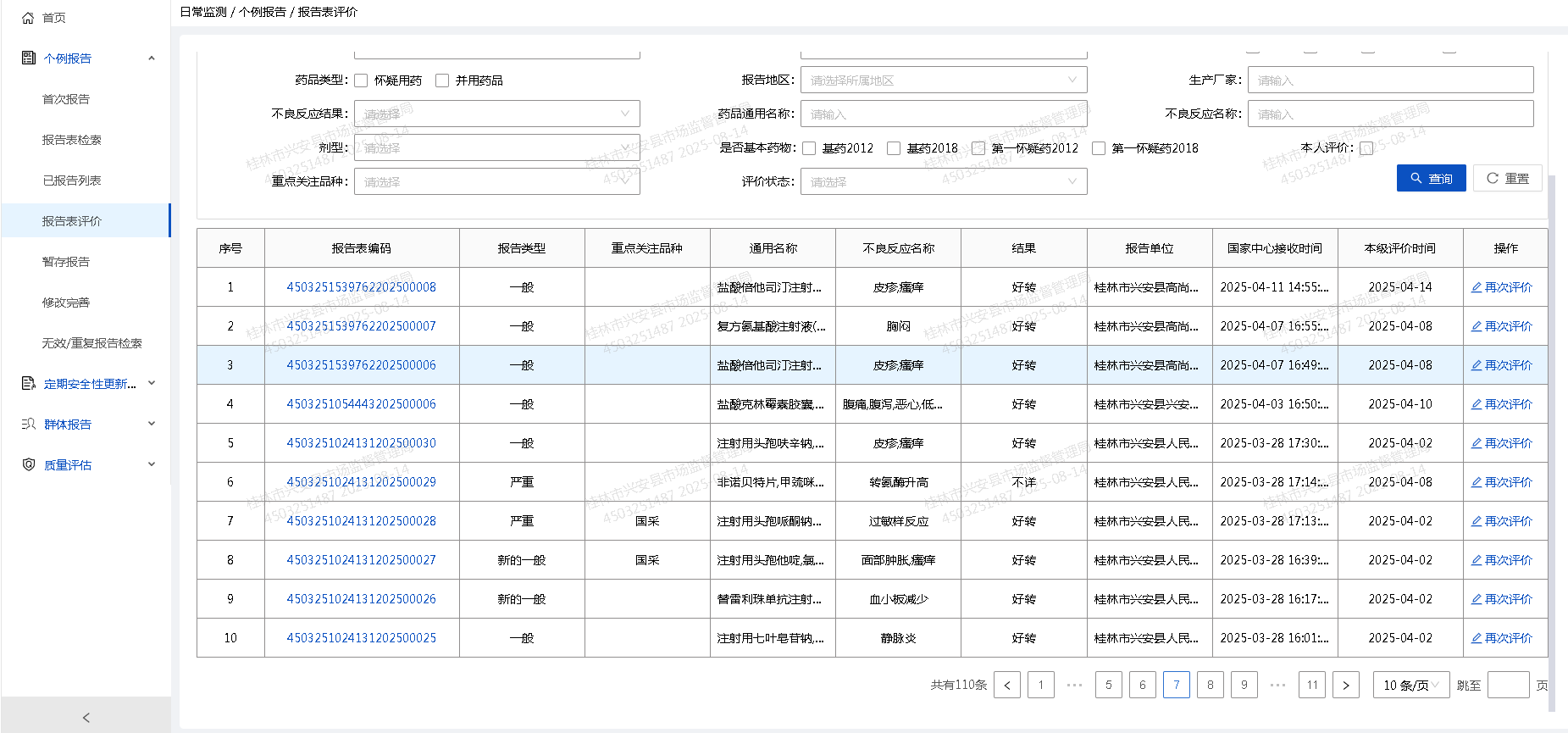The image size is (1568, 733).
Task: Go to the previous page with the left arrow
Action: pyautogui.click(x=1006, y=685)
